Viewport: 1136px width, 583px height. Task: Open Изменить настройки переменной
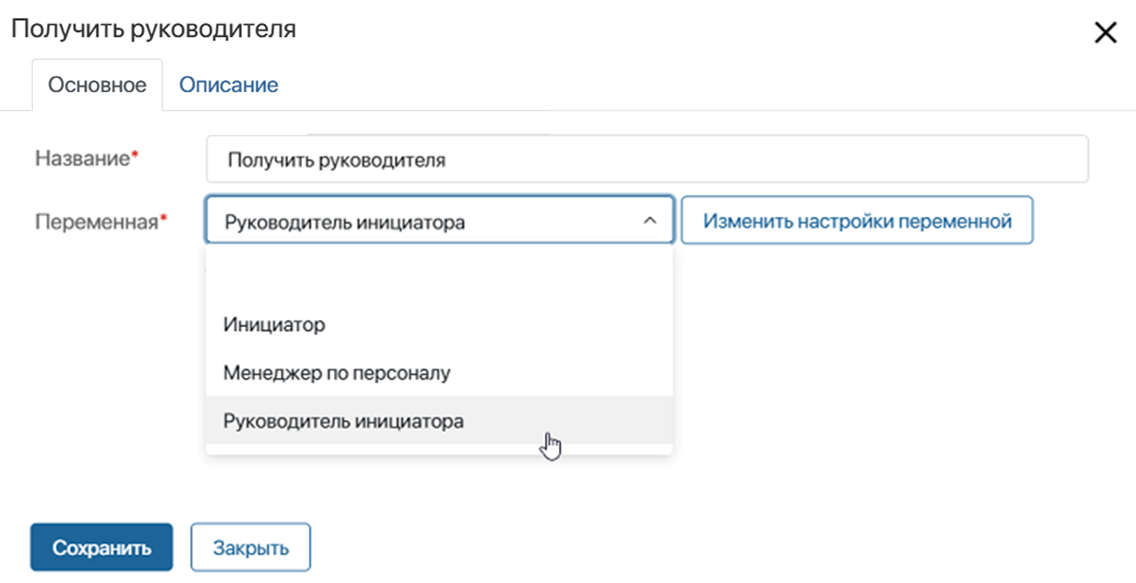(857, 220)
